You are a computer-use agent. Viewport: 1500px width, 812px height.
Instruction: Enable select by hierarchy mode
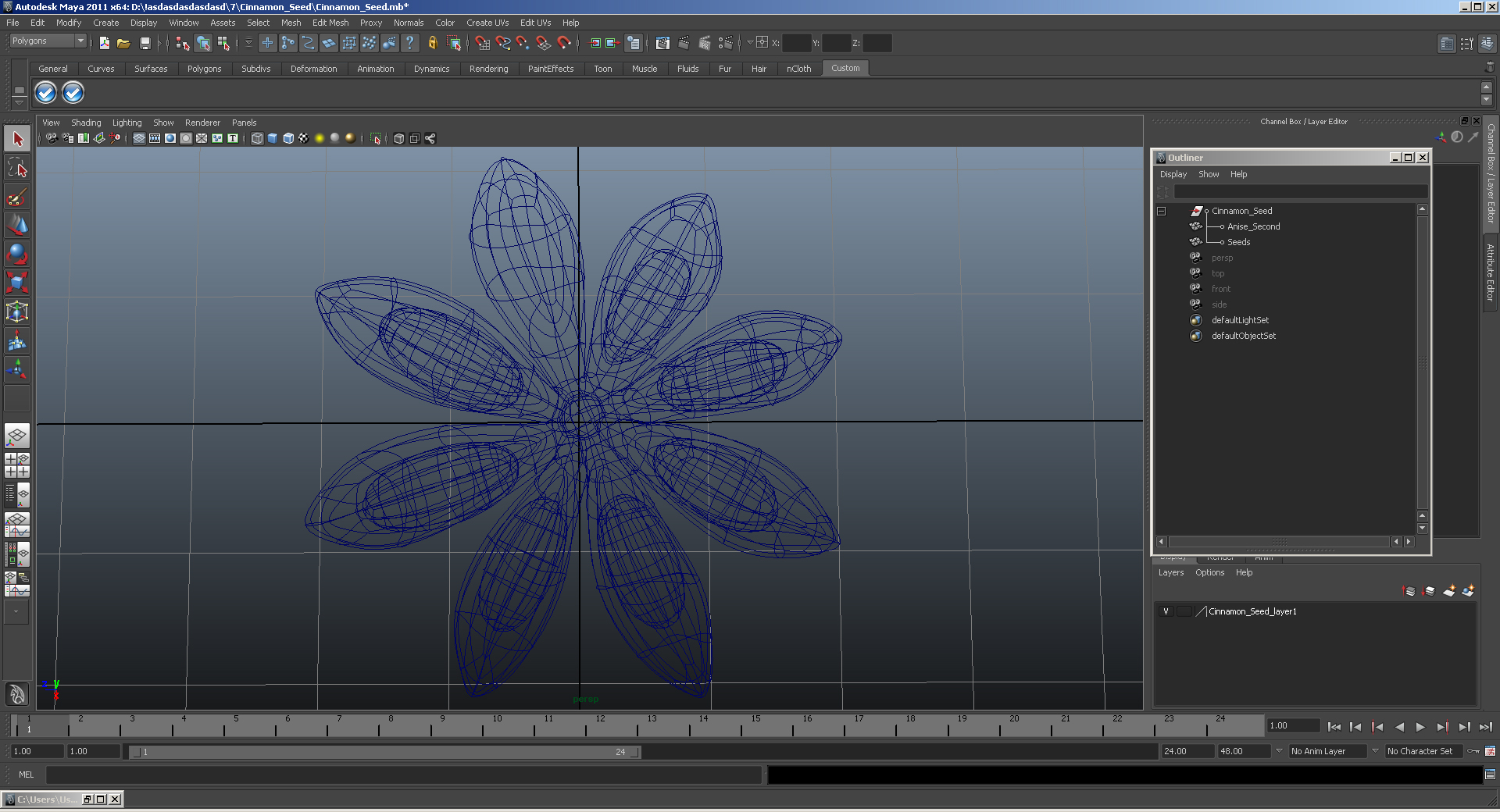tap(183, 43)
